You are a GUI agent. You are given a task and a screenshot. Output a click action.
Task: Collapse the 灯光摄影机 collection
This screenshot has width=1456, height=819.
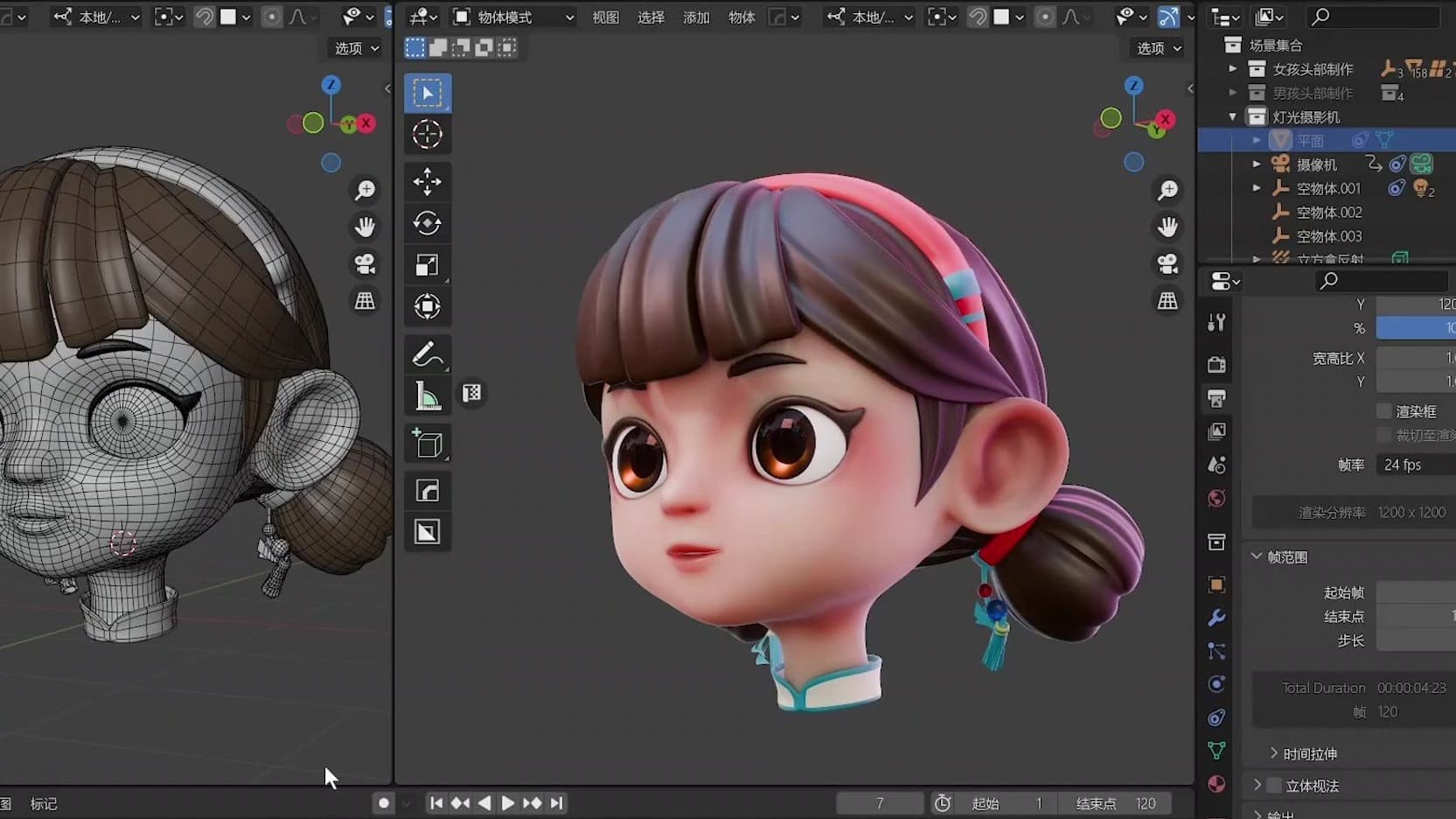[1232, 116]
